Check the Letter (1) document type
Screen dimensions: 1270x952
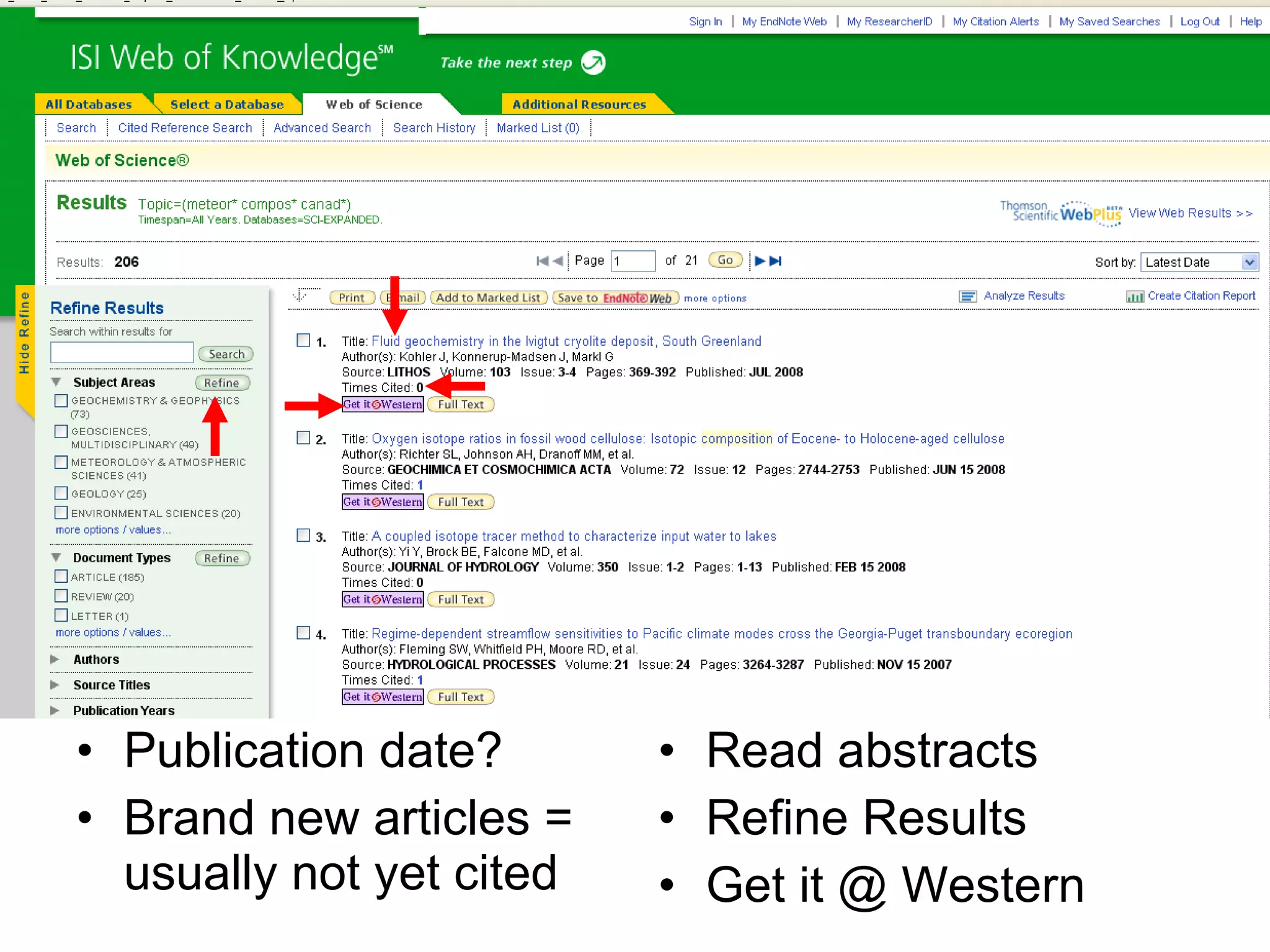click(61, 615)
